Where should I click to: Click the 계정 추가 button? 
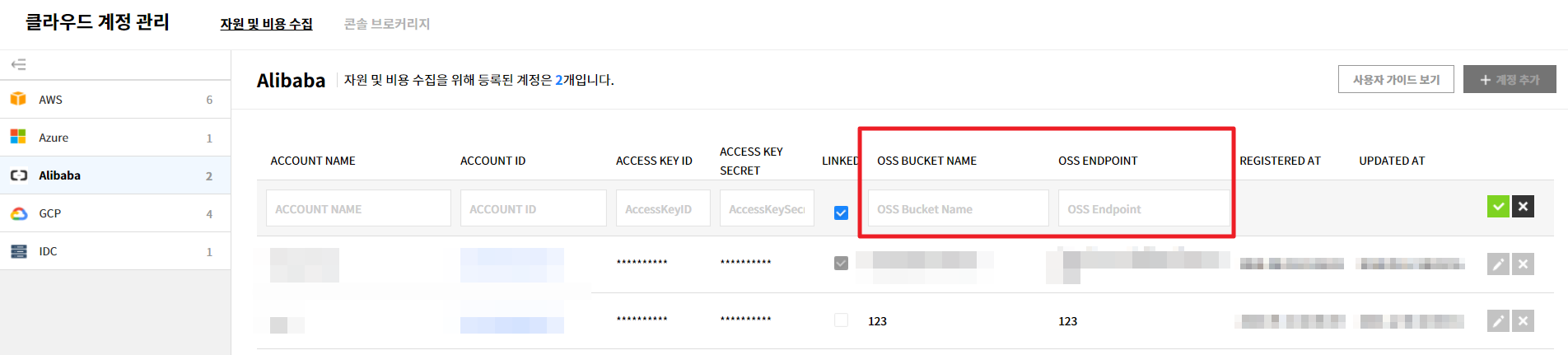pyautogui.click(x=1510, y=80)
